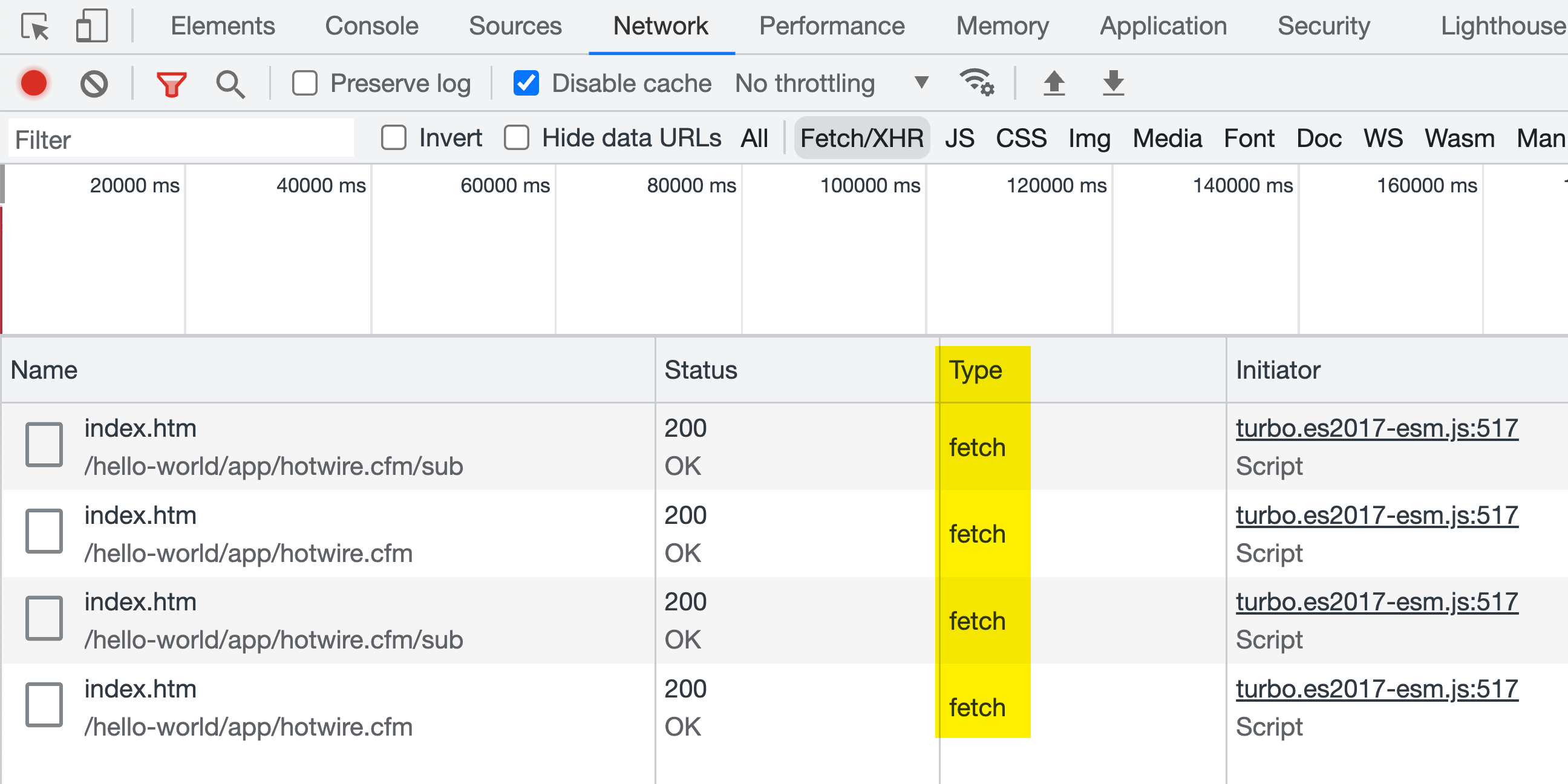Export HAR file with download arrow

(x=1113, y=83)
